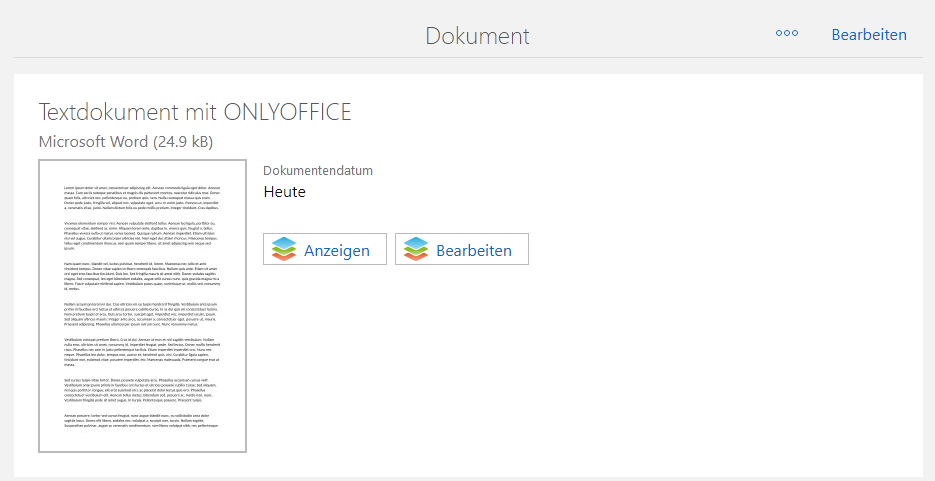Select the Heute date value
Image resolution: width=935 pixels, height=481 pixels.
pyautogui.click(x=285, y=192)
